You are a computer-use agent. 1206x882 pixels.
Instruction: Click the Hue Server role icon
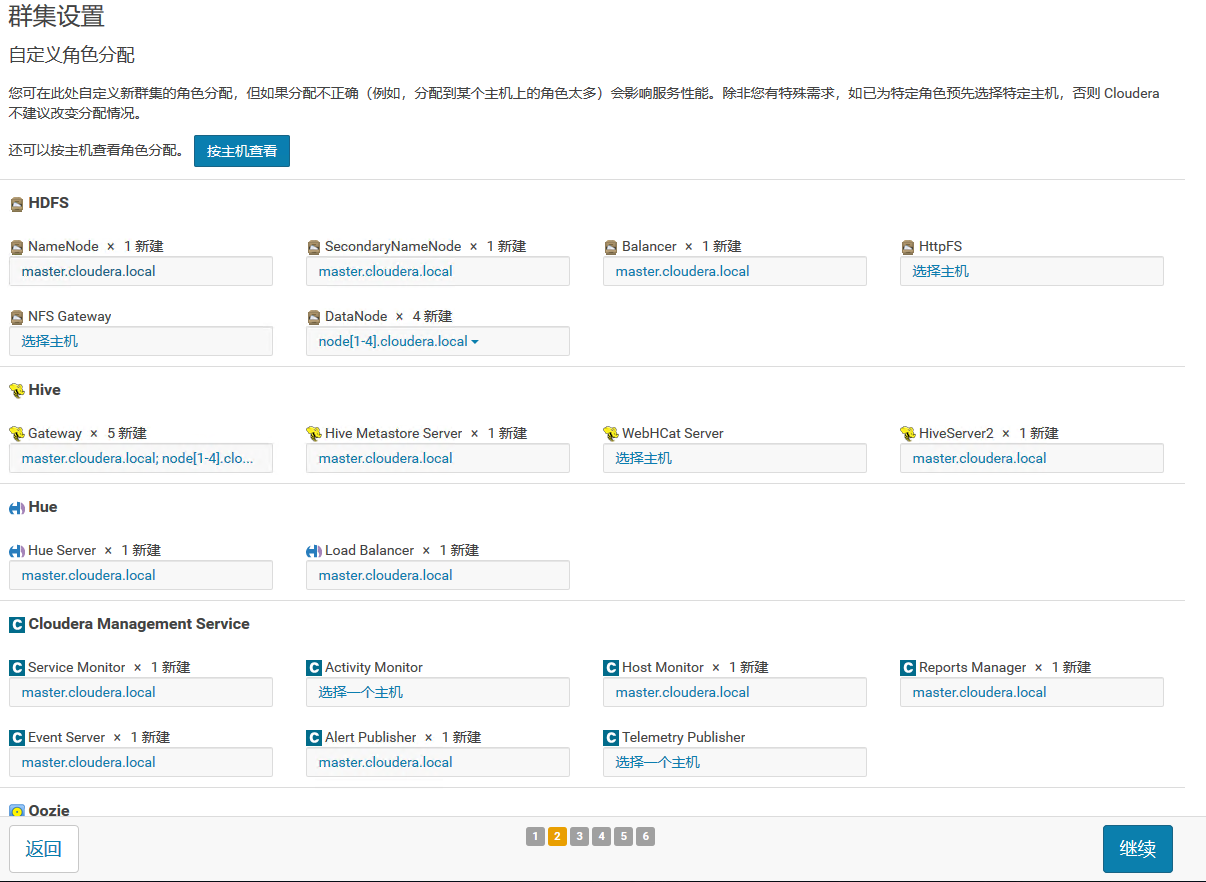tap(17, 551)
